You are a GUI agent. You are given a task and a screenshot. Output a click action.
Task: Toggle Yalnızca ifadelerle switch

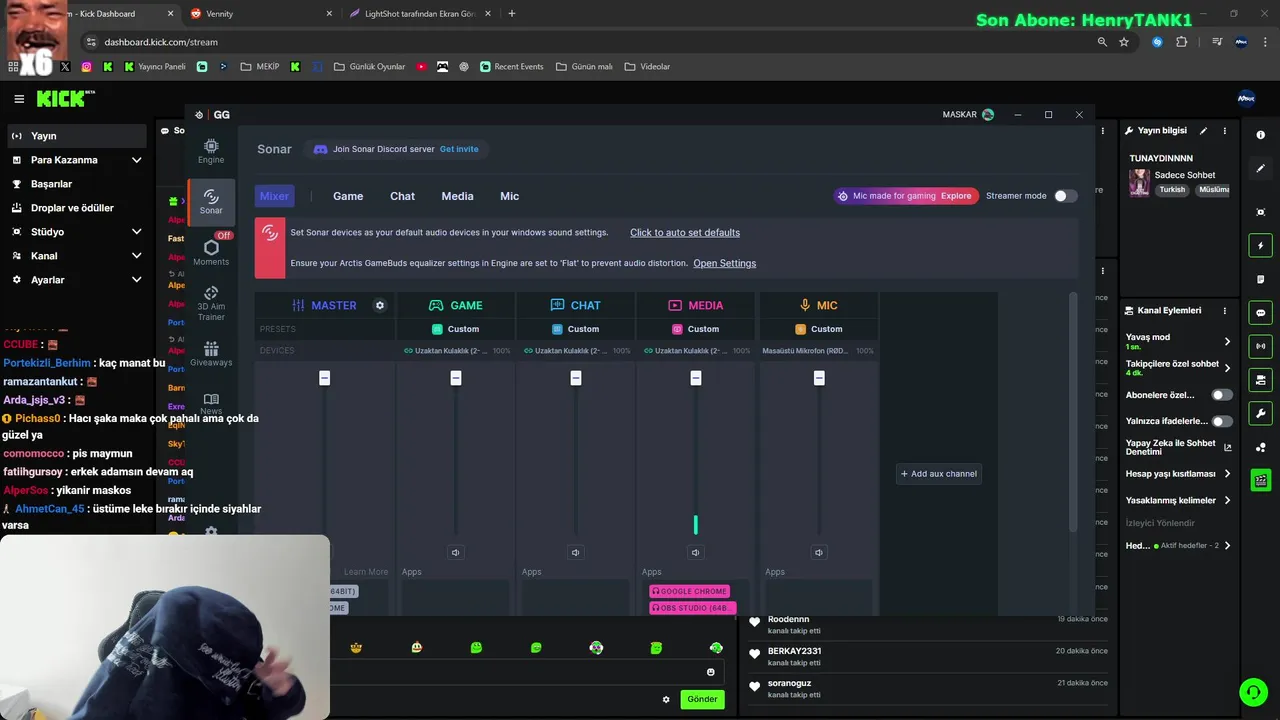1222,421
